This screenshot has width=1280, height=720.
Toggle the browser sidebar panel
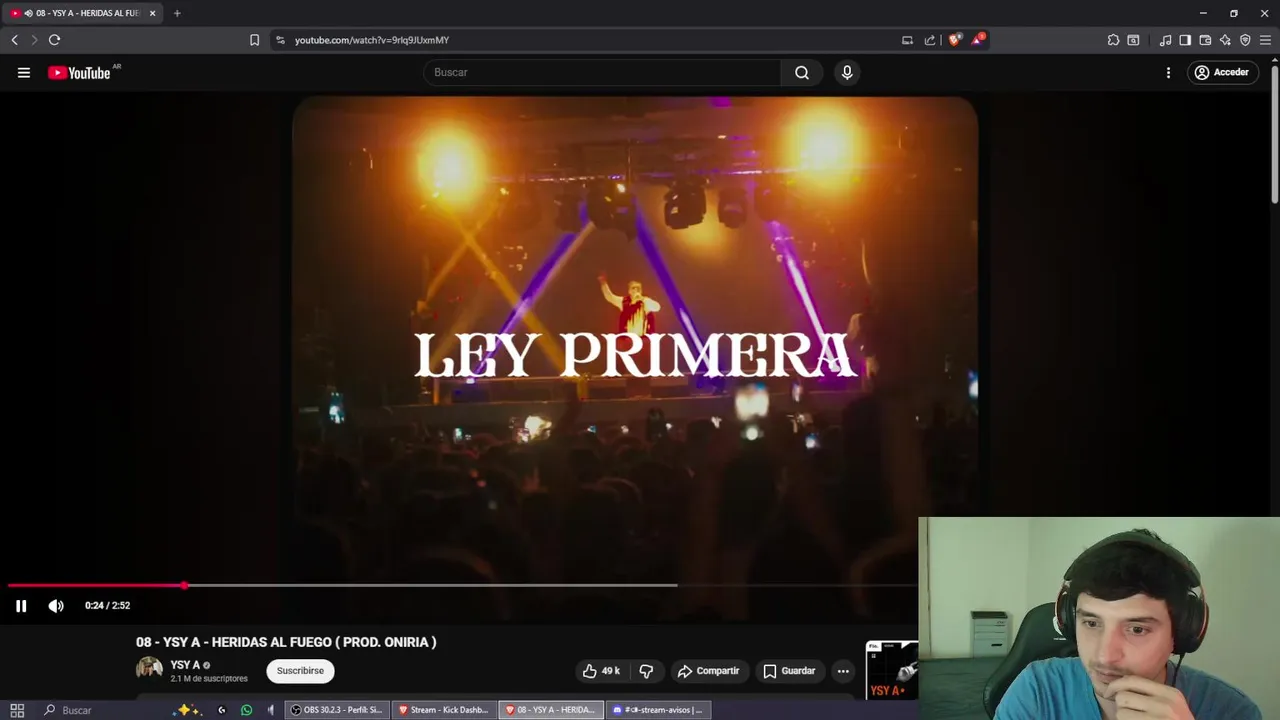(1185, 40)
